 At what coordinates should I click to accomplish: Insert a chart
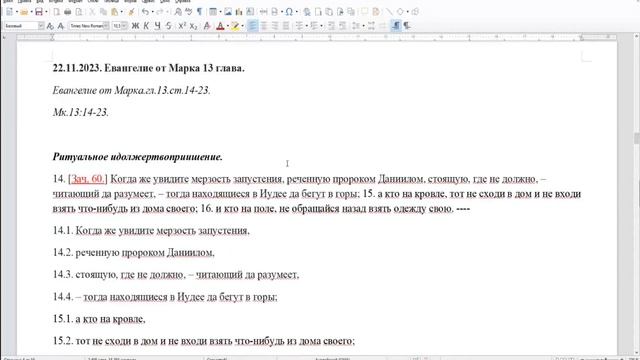(239, 12)
